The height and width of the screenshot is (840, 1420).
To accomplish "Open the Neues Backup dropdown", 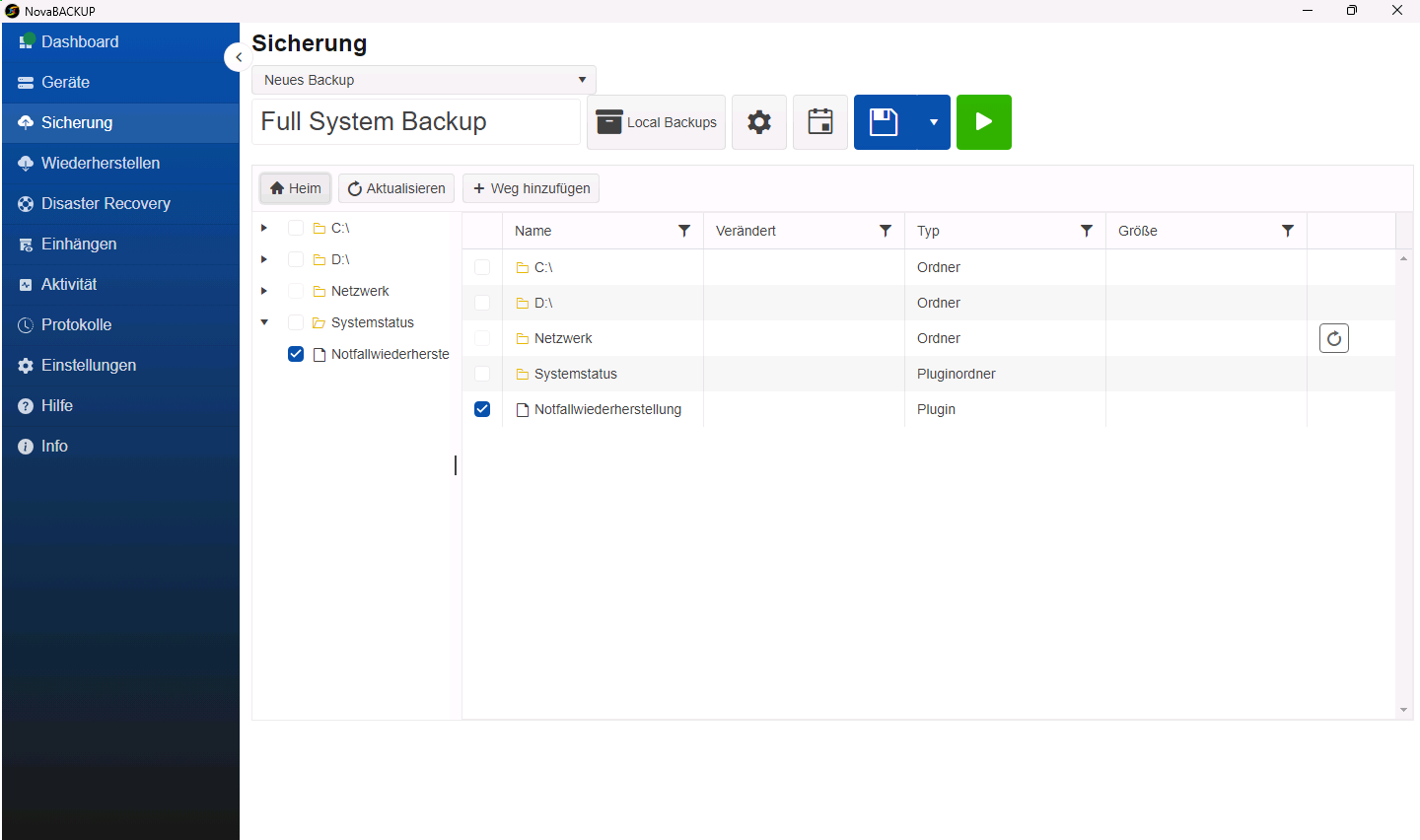I will [x=424, y=80].
